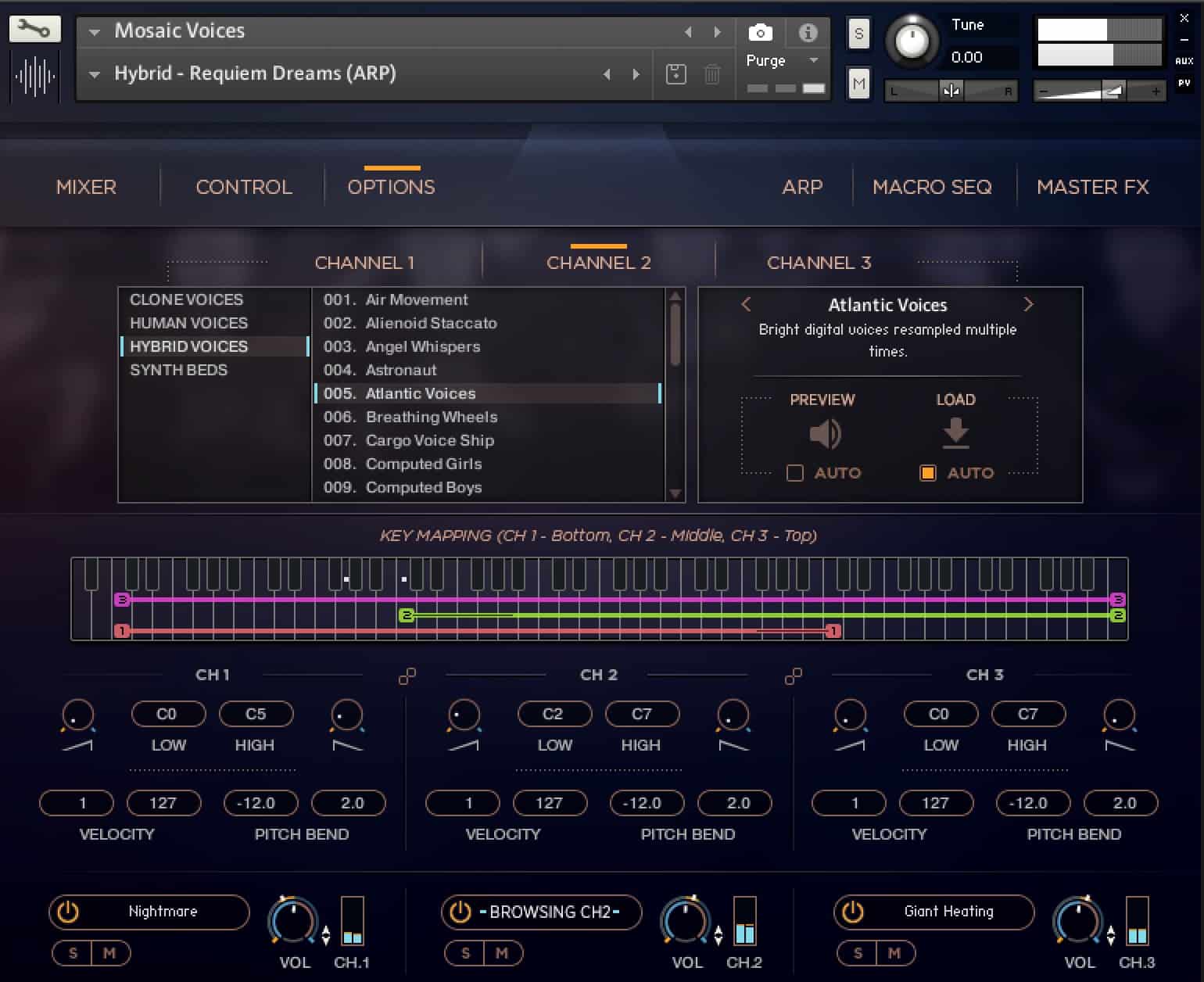
Task: Click the Load download arrow icon
Action: coord(955,432)
